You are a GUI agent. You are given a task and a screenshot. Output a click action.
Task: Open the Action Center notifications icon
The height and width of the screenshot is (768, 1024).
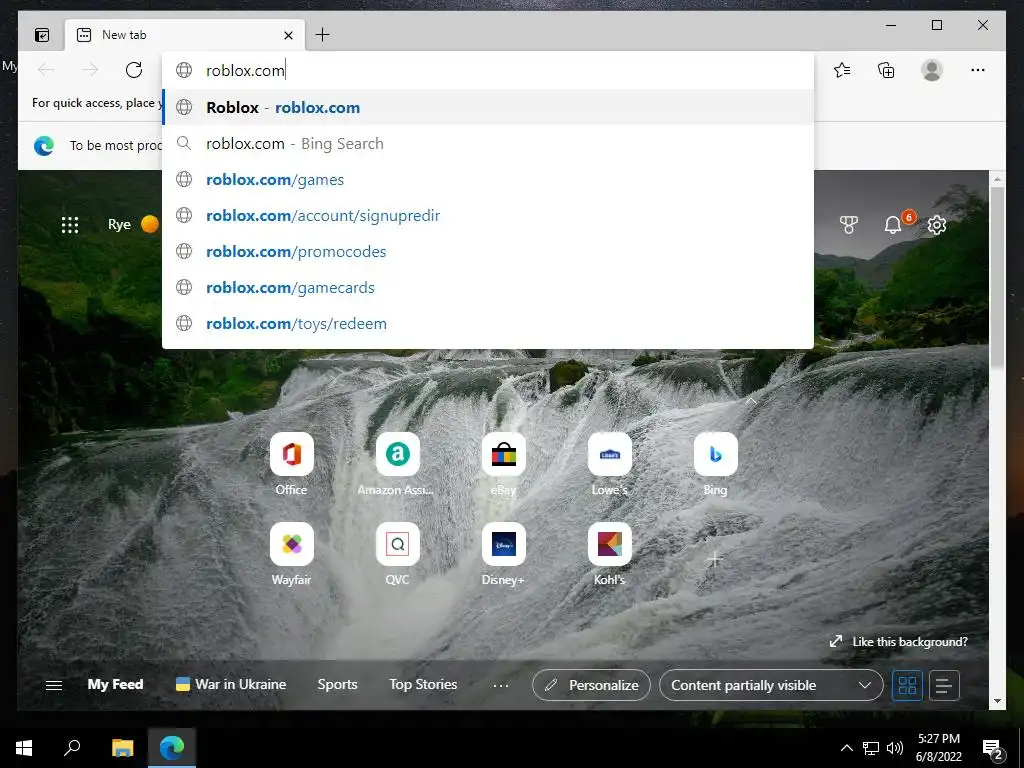pos(993,748)
